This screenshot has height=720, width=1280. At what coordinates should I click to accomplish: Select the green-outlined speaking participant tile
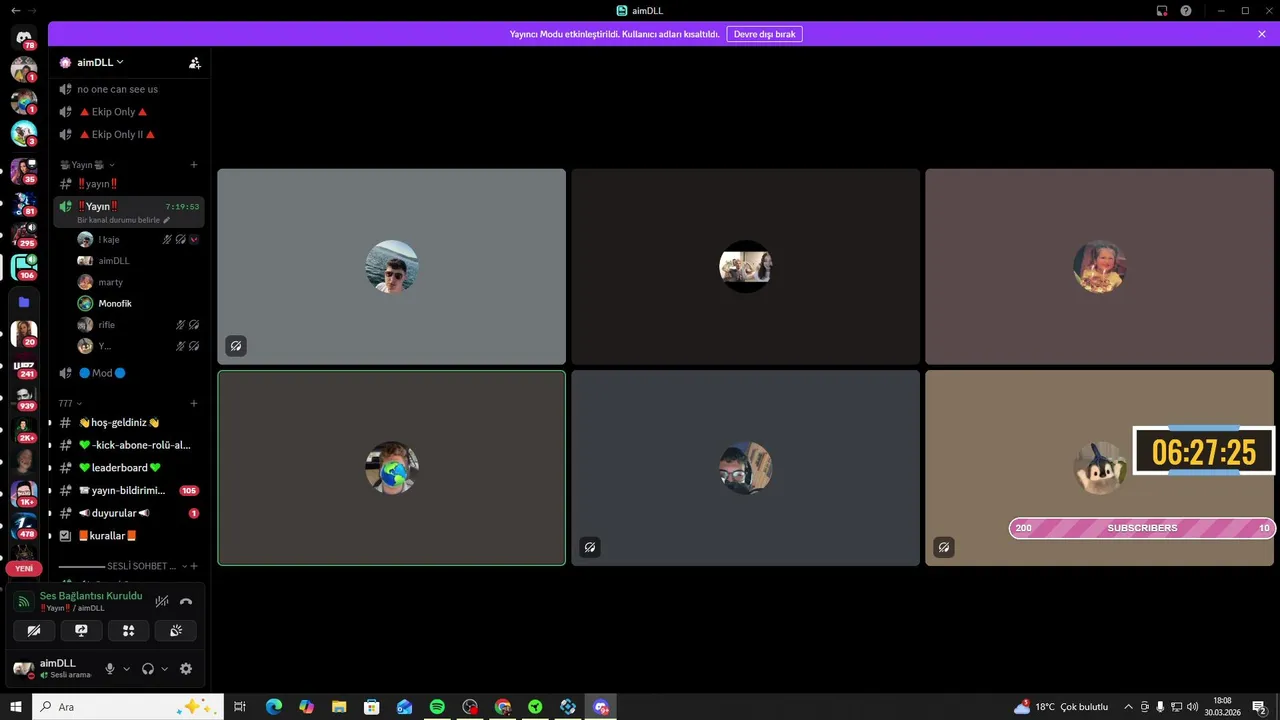(x=391, y=468)
